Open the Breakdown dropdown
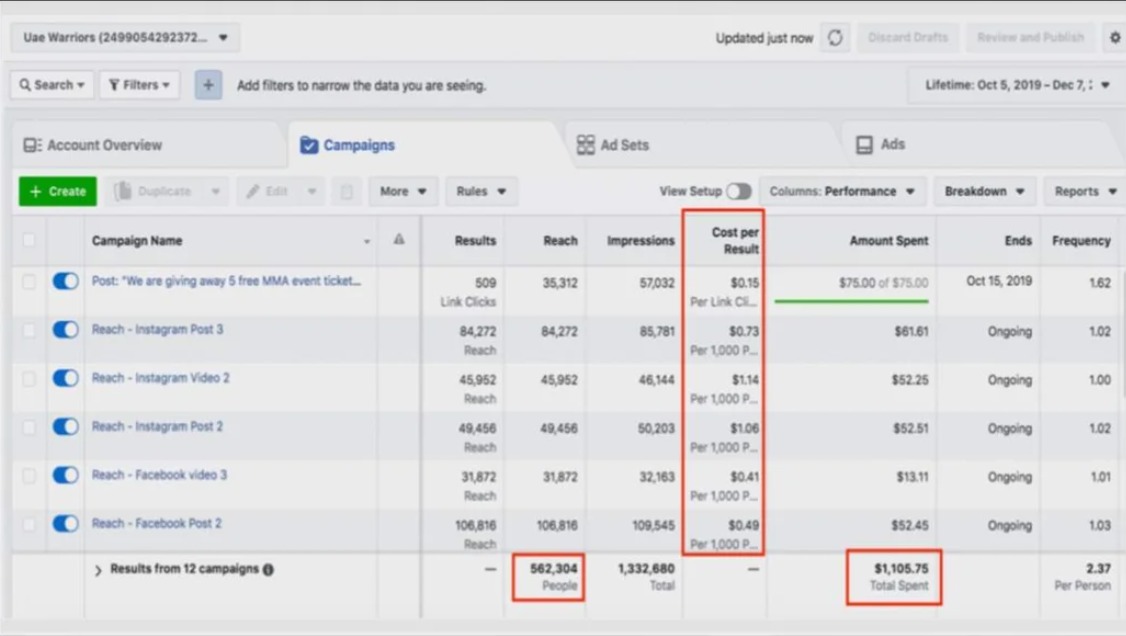The image size is (1126, 636). (984, 192)
